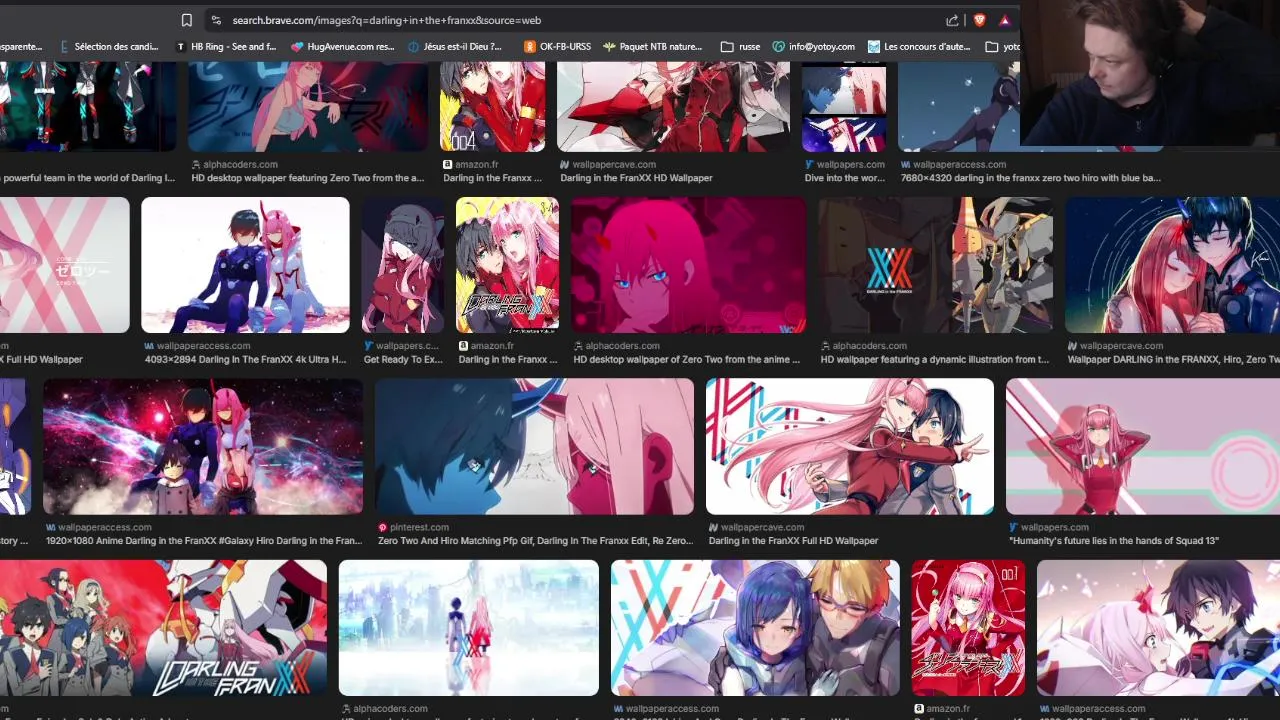Open the red '001' Zero Two cover thumbnail
This screenshot has width=1280, height=720.
(x=968, y=627)
